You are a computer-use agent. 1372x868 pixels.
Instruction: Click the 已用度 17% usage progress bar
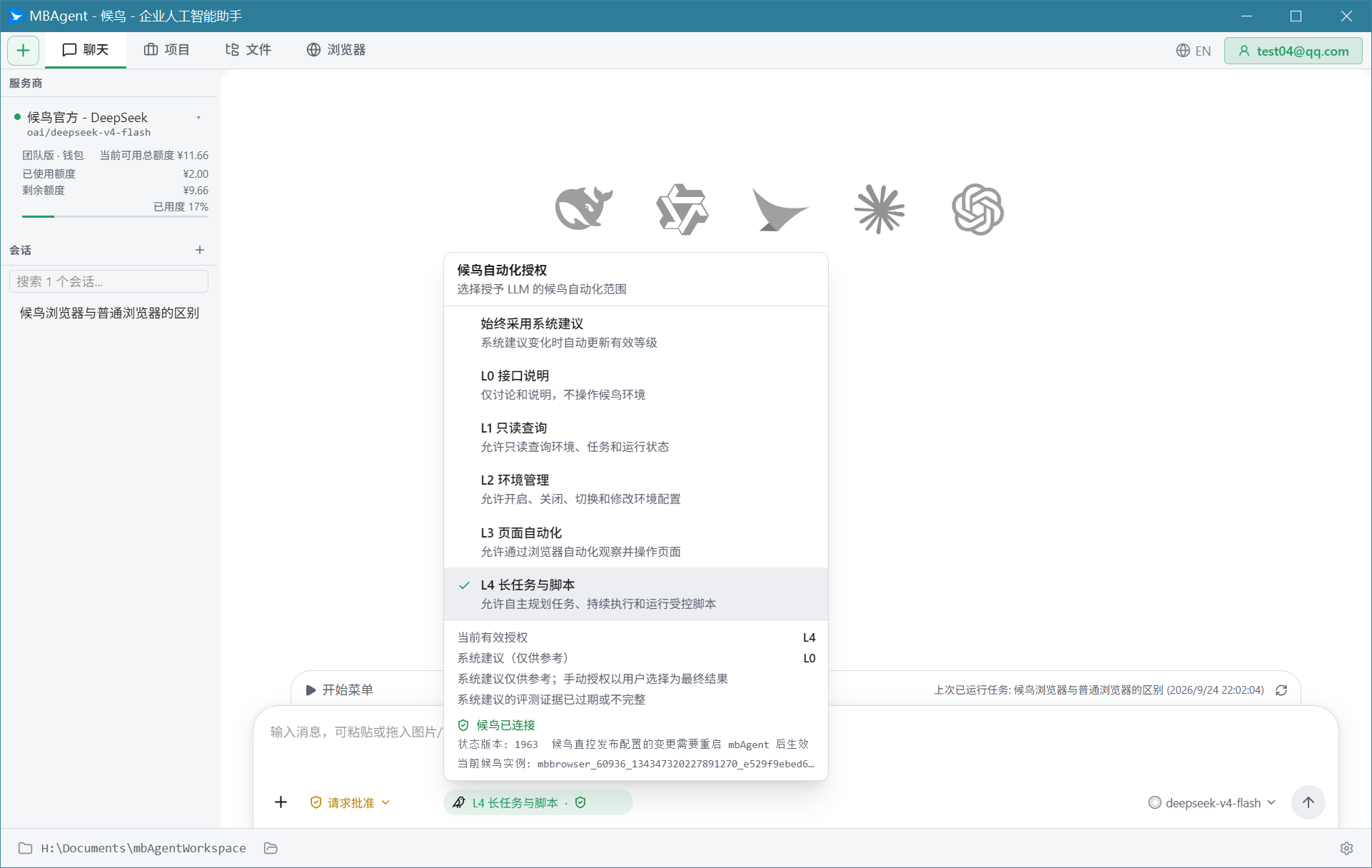pyautogui.click(x=115, y=216)
